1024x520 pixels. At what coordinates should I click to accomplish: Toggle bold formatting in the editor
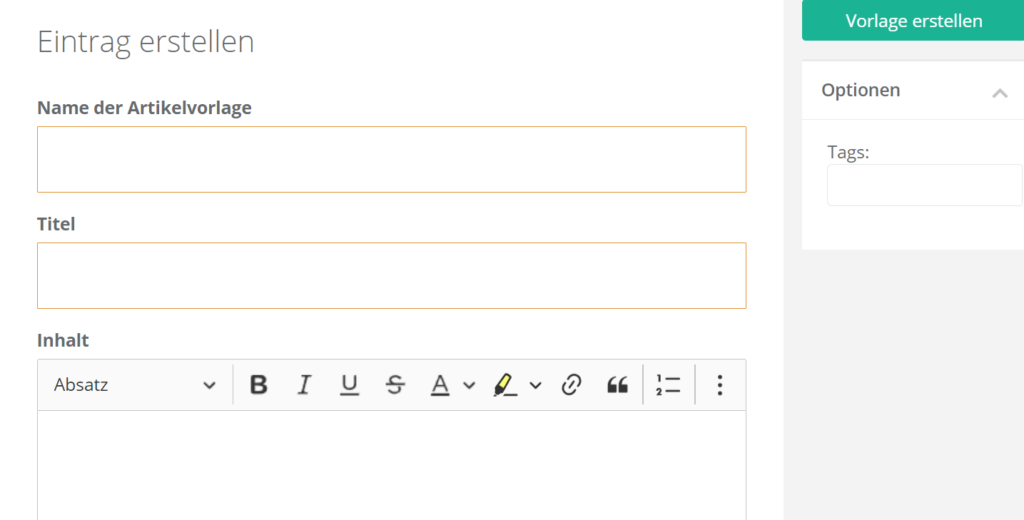[259, 385]
